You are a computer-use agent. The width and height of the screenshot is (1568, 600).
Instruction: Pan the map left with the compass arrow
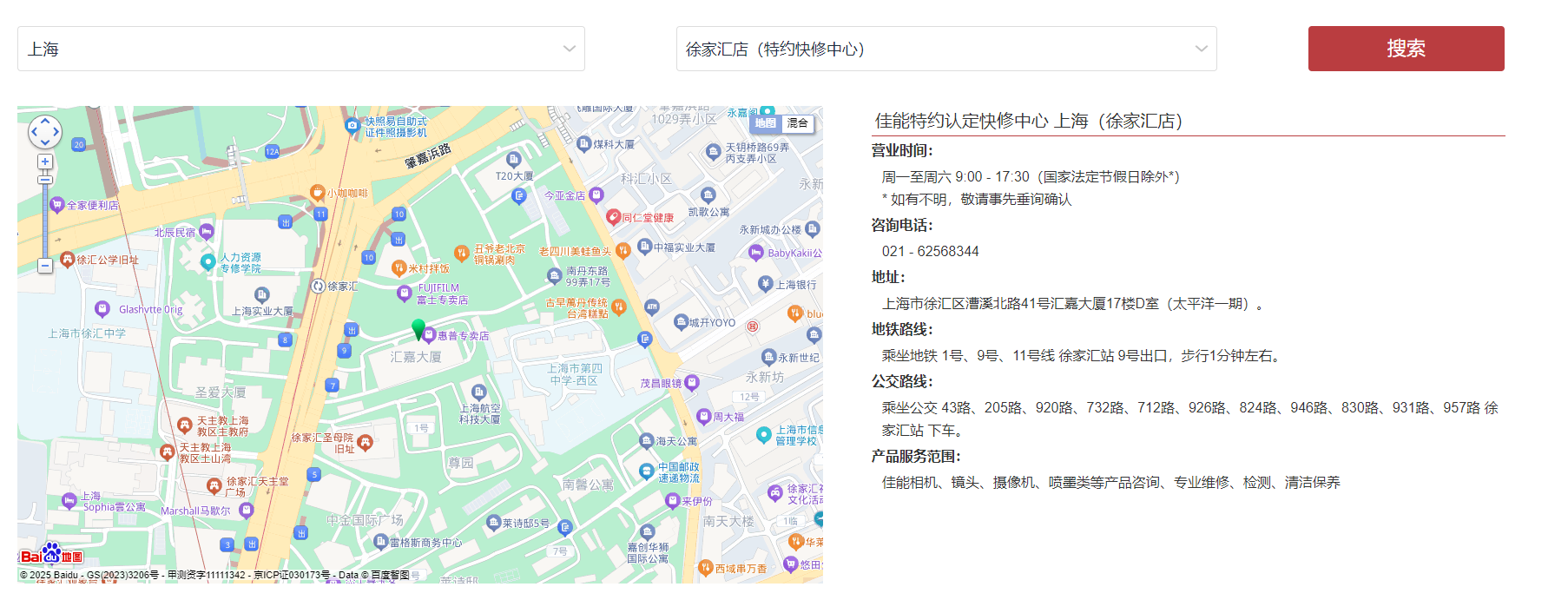point(34,132)
